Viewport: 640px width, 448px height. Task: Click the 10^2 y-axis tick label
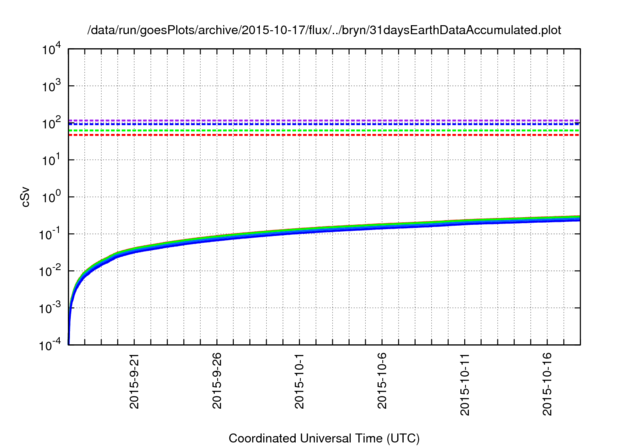tap(49, 123)
